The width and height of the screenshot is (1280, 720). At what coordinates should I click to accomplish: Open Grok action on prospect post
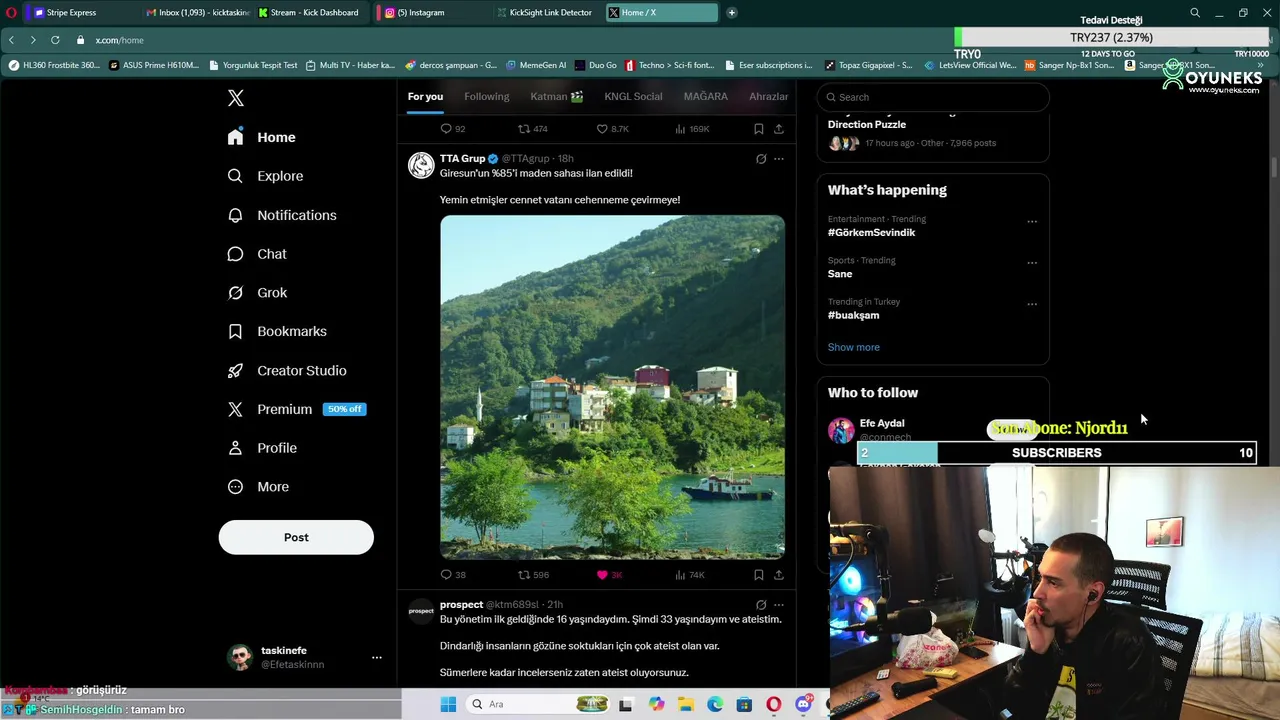[x=761, y=605]
